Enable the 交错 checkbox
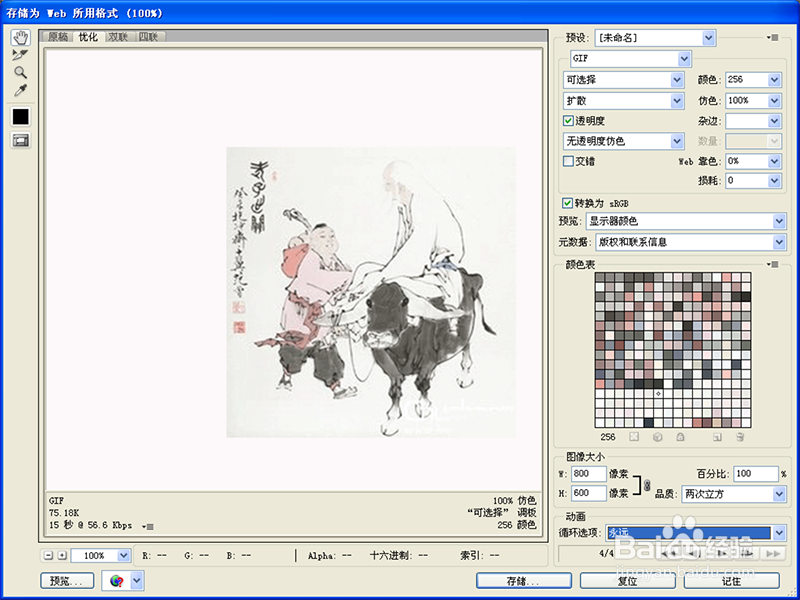Screen dimensions: 800x600 tap(568, 161)
